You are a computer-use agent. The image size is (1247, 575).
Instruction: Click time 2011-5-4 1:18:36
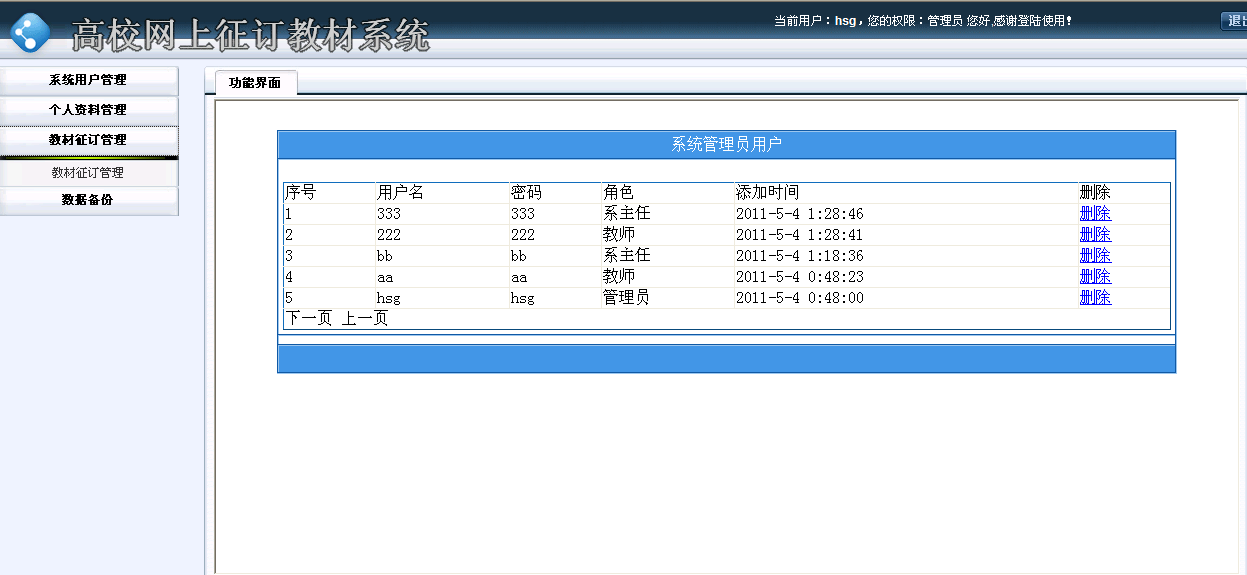[x=800, y=256]
